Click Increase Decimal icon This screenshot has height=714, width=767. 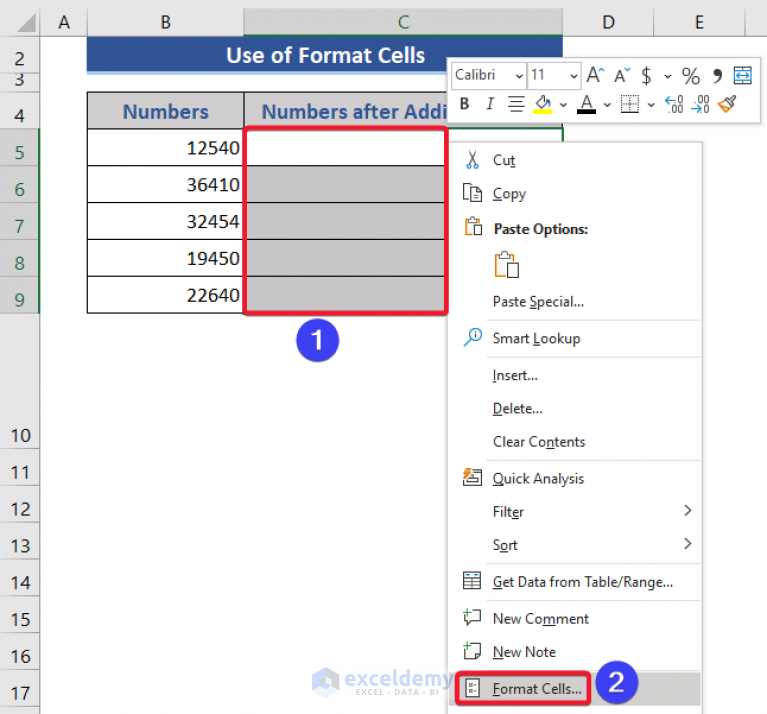point(674,104)
